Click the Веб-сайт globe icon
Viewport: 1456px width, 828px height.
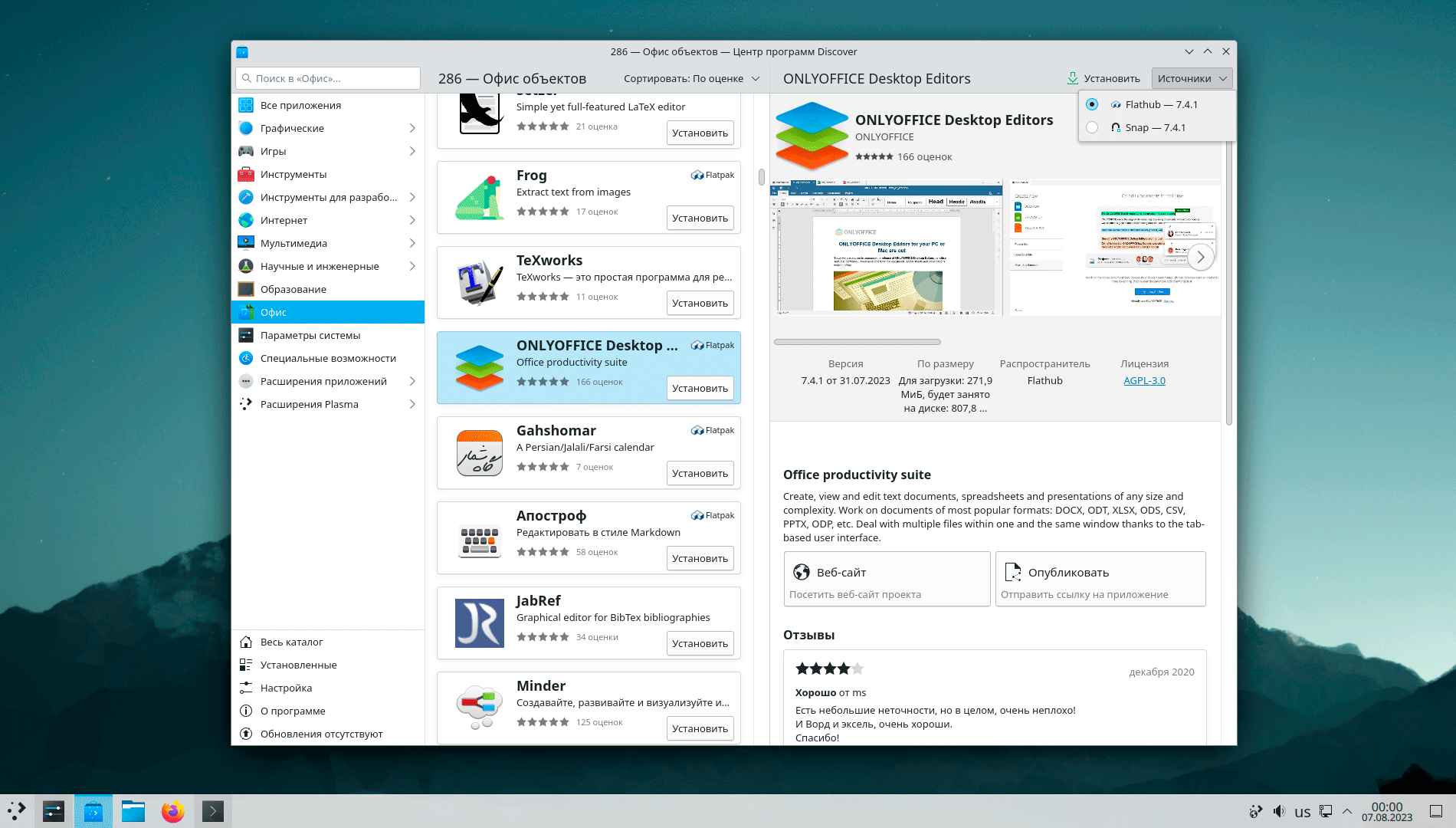[802, 572]
